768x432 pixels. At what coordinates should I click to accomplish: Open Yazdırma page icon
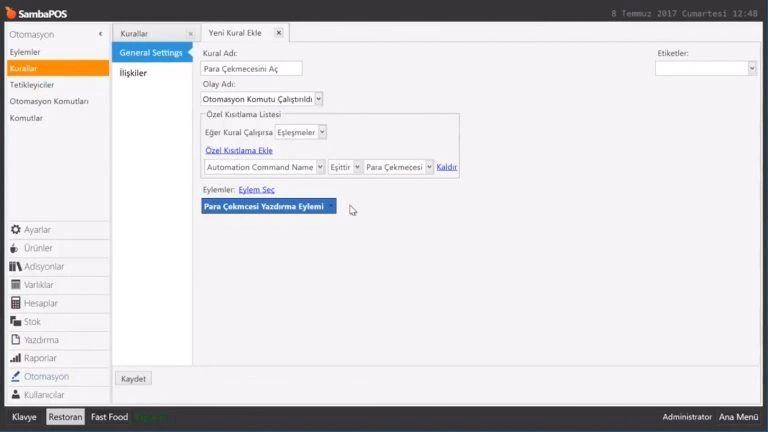(16, 339)
